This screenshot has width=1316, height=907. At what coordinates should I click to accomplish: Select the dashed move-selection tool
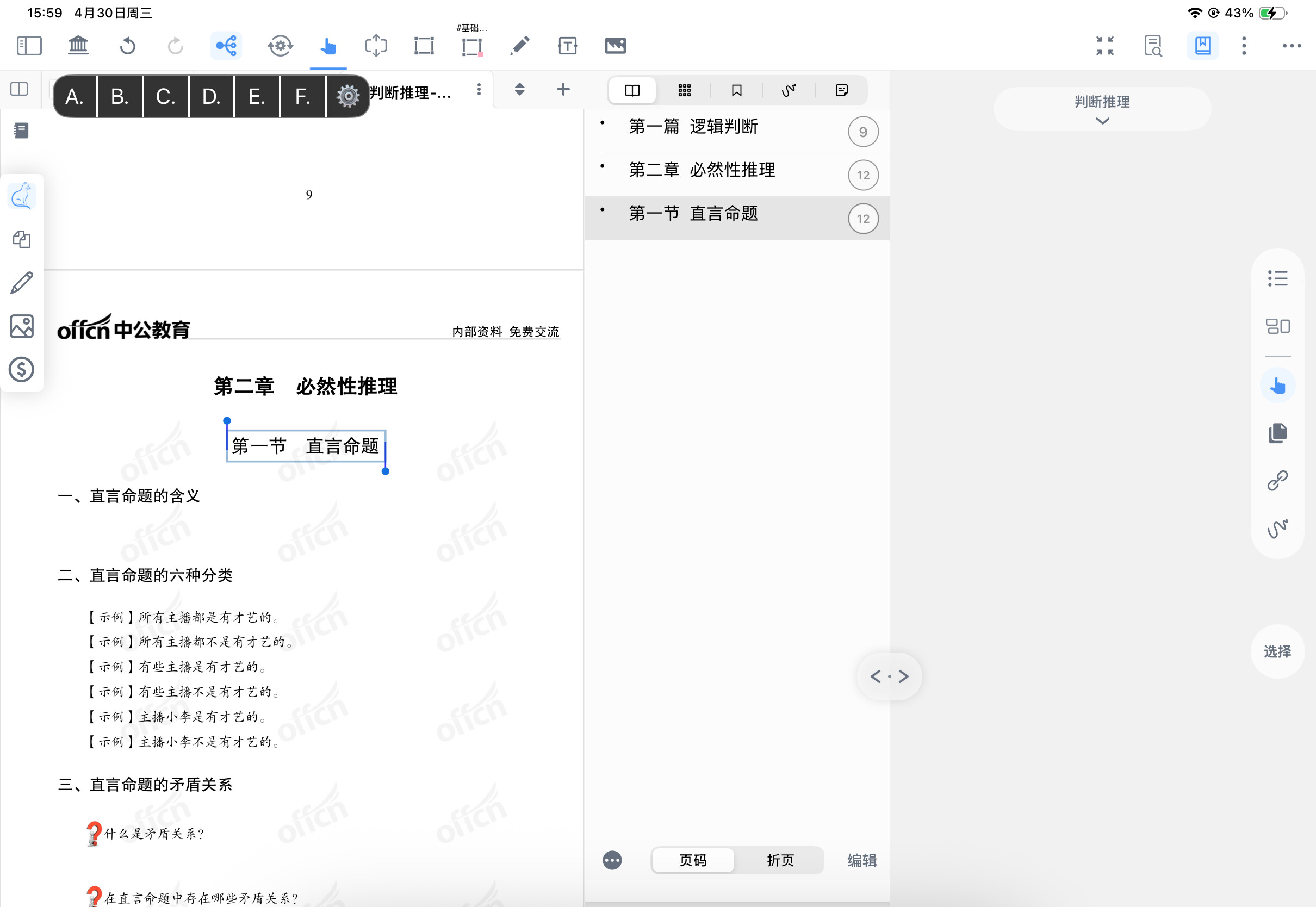[x=376, y=46]
